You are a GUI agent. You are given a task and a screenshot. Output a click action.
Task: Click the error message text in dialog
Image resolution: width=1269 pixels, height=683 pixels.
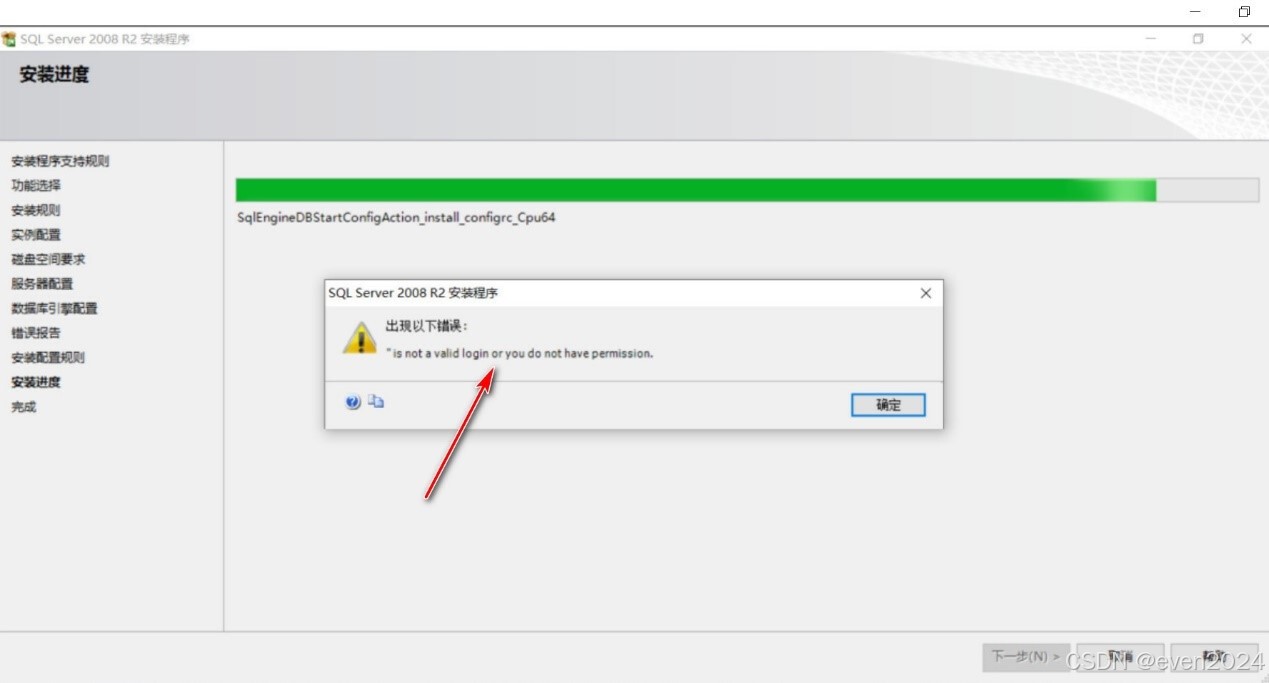click(x=519, y=353)
